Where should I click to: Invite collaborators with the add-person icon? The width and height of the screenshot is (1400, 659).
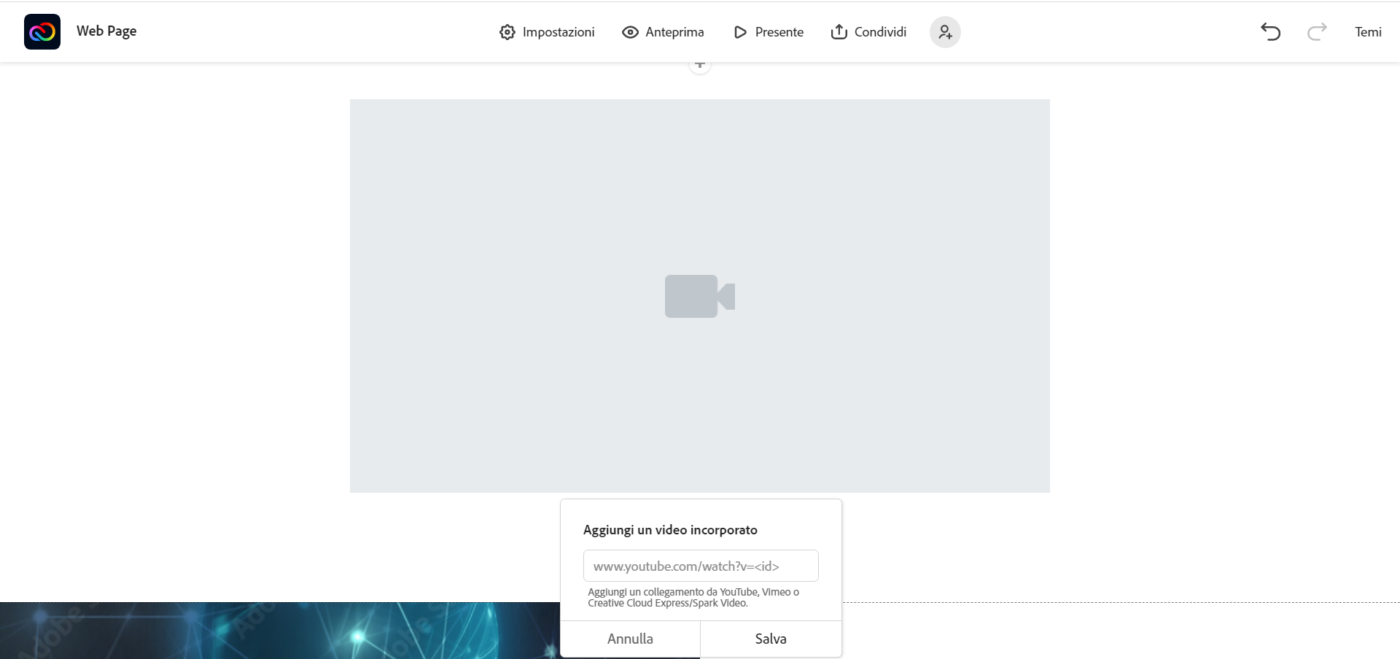(945, 31)
